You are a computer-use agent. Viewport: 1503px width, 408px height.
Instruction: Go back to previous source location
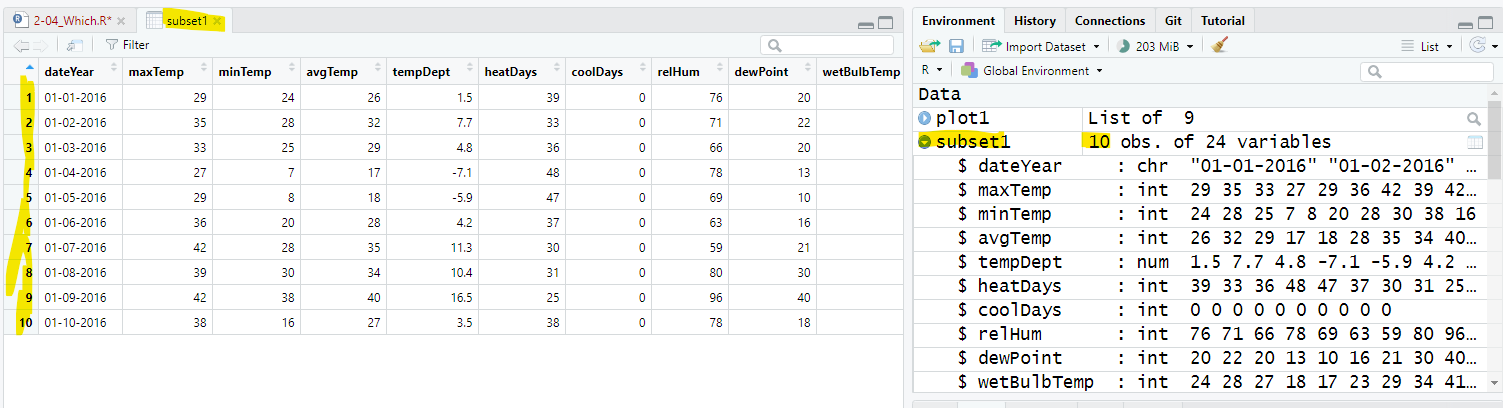pyautogui.click(x=20, y=45)
